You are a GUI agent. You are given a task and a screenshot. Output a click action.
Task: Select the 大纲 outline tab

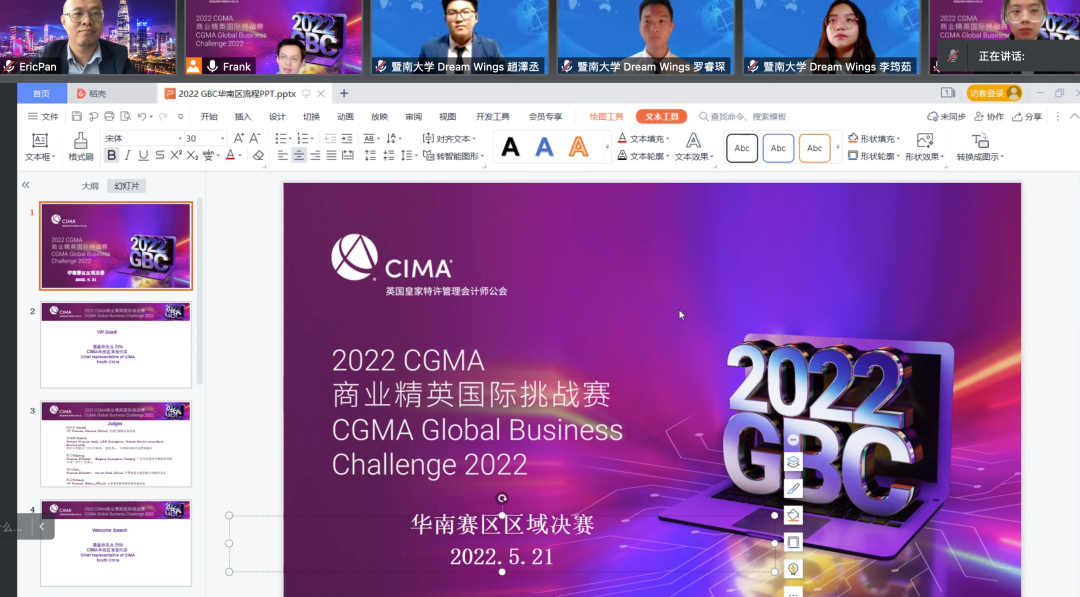pyautogui.click(x=90, y=186)
